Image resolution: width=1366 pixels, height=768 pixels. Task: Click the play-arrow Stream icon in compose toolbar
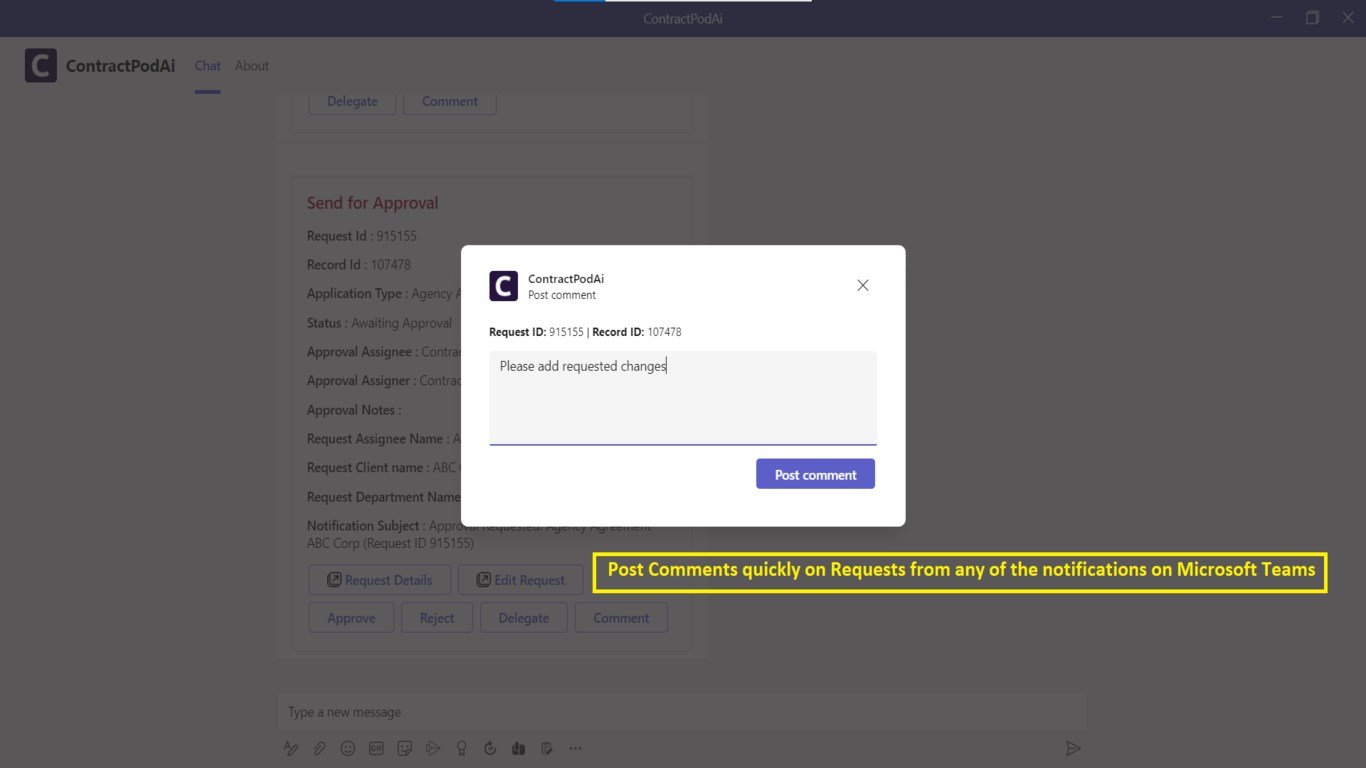click(x=433, y=748)
